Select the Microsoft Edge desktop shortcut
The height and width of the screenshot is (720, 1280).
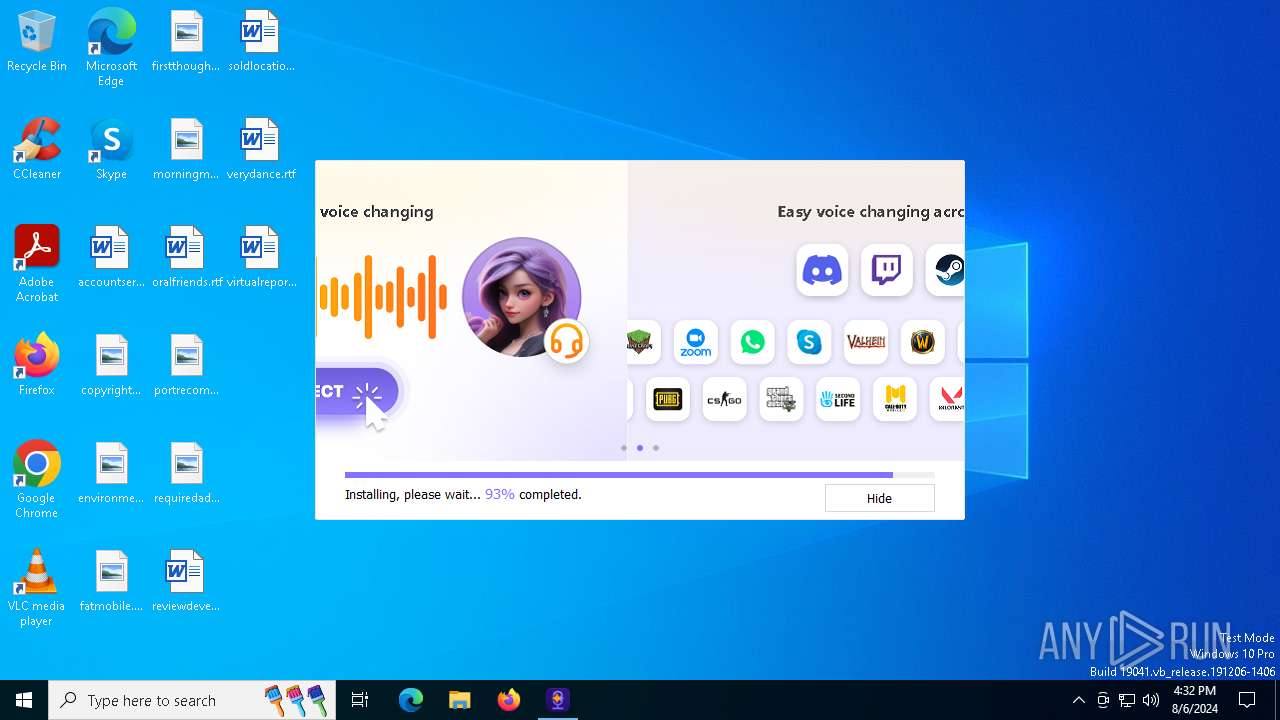point(111,48)
